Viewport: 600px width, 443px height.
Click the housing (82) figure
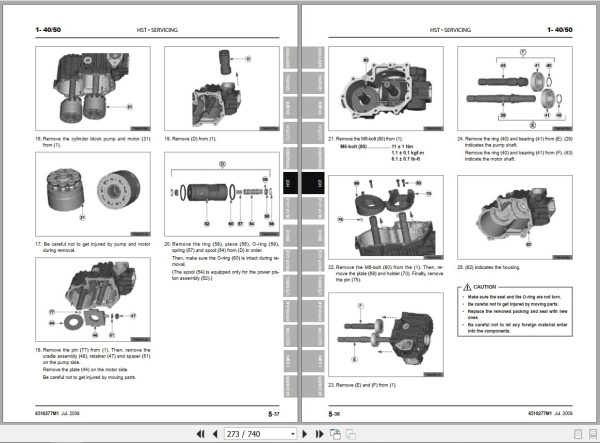point(515,217)
